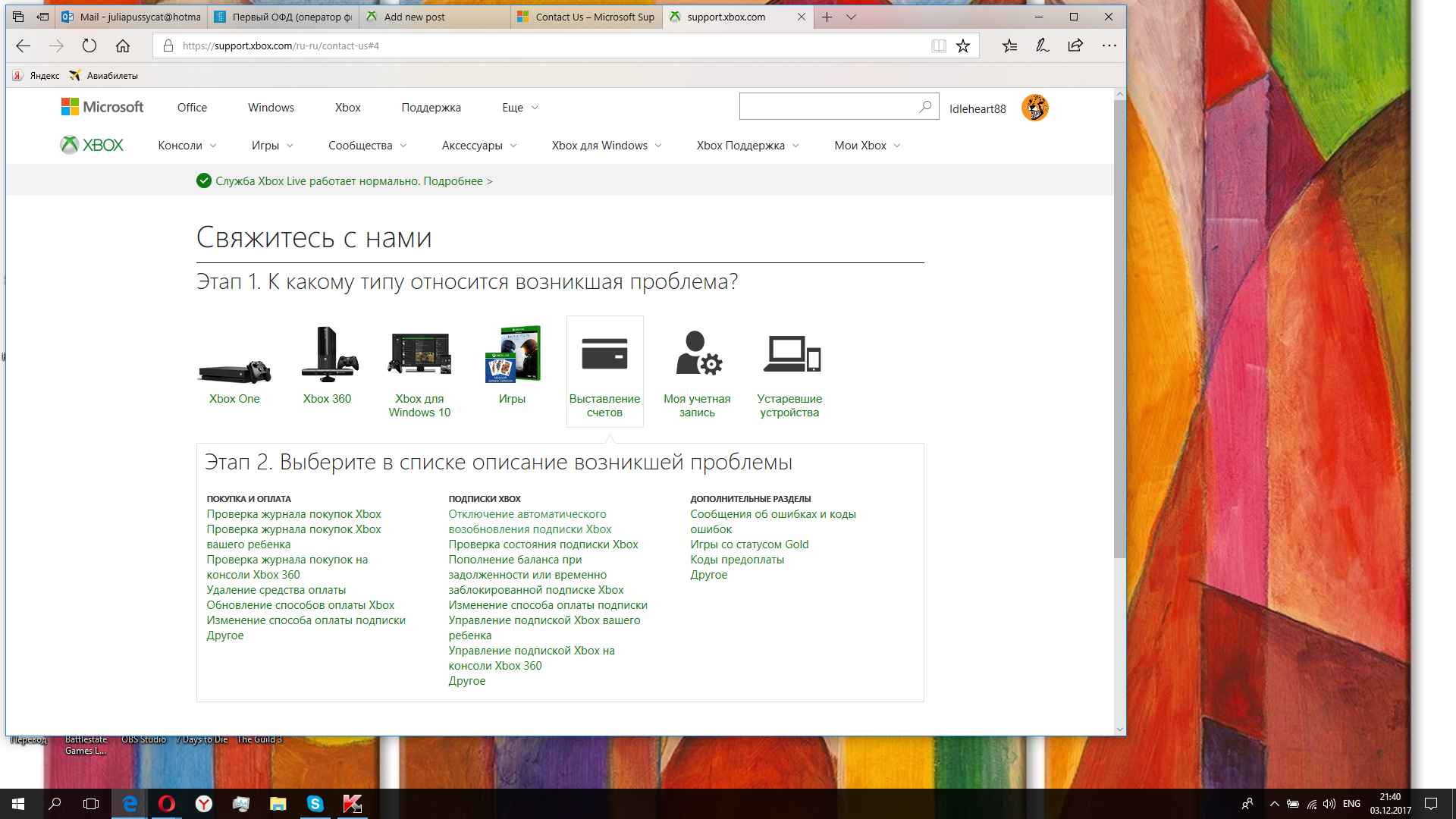Pick the Устаревшие устройства devices icon
Screen dimensions: 1456x819
(790, 354)
